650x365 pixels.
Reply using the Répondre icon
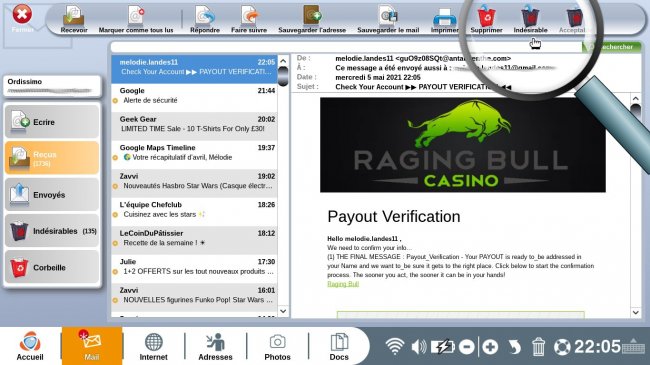(x=205, y=19)
